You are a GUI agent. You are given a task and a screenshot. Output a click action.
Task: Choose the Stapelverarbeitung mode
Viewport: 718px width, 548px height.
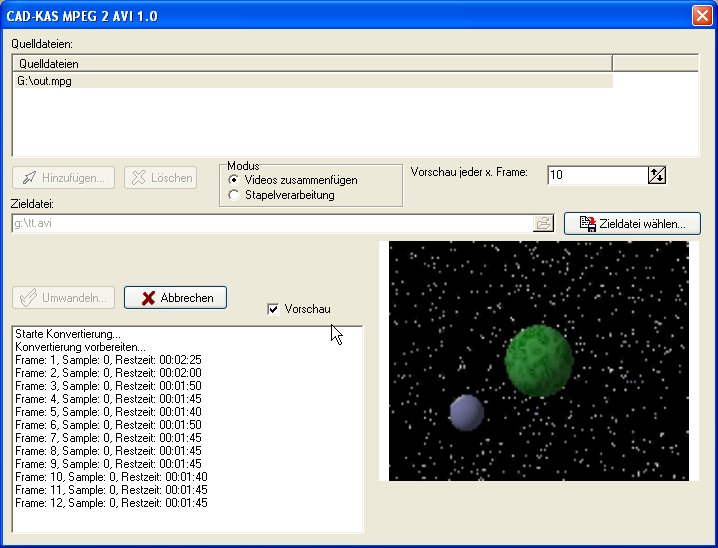[x=234, y=195]
